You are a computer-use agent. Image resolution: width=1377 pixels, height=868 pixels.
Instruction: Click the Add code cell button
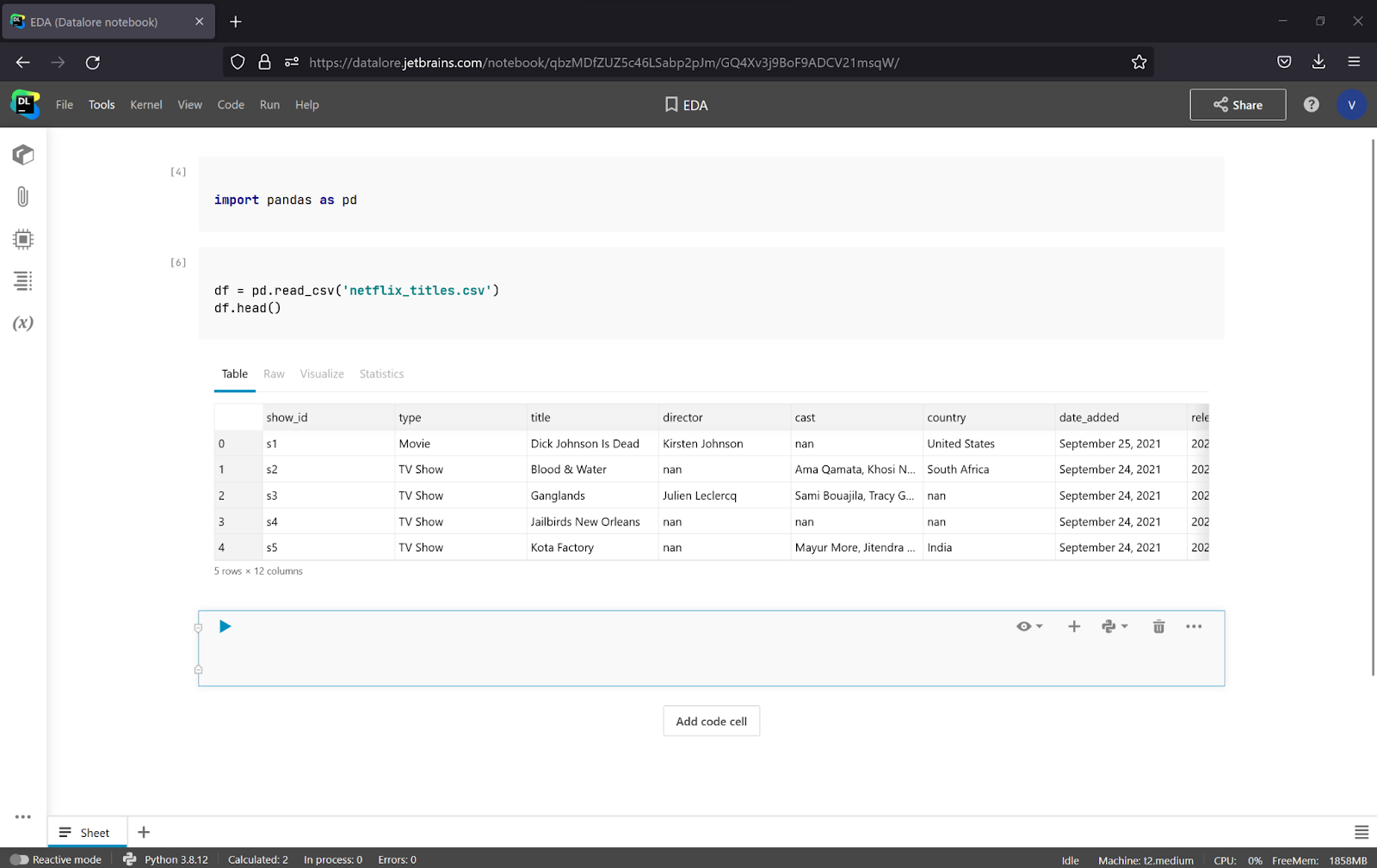coord(711,720)
